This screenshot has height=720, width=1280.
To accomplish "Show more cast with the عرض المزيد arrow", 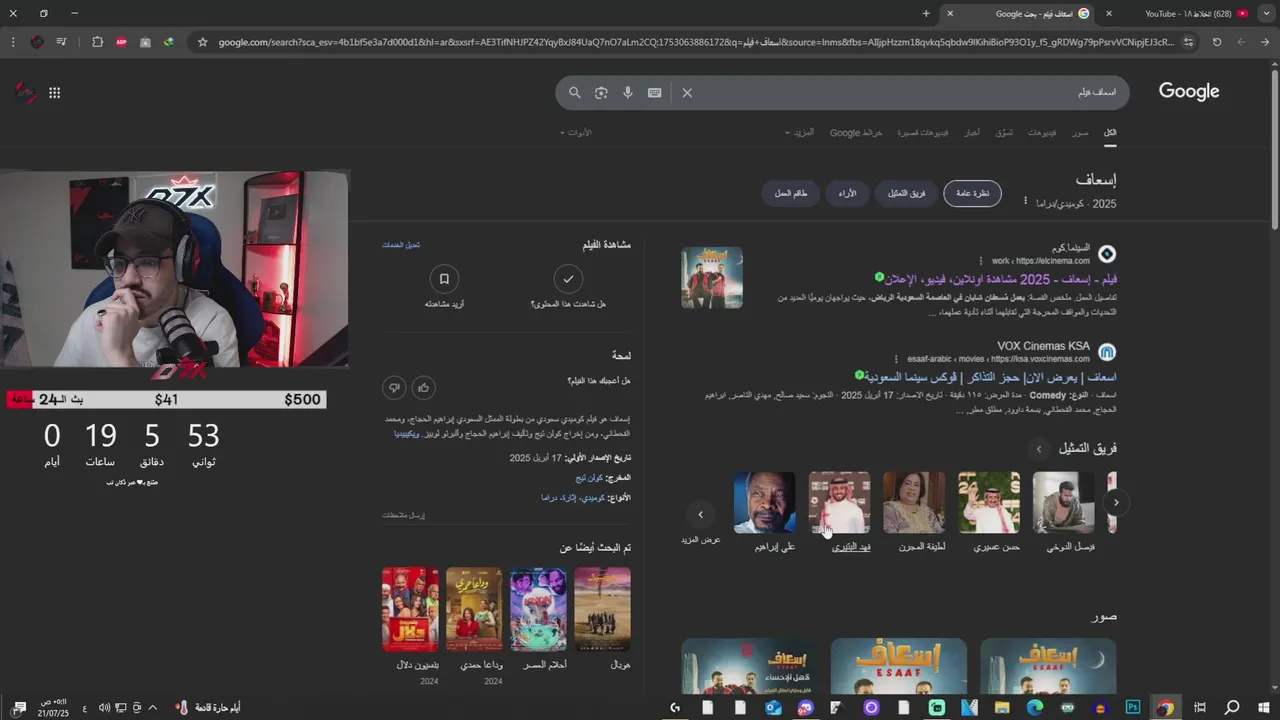I will tap(700, 515).
